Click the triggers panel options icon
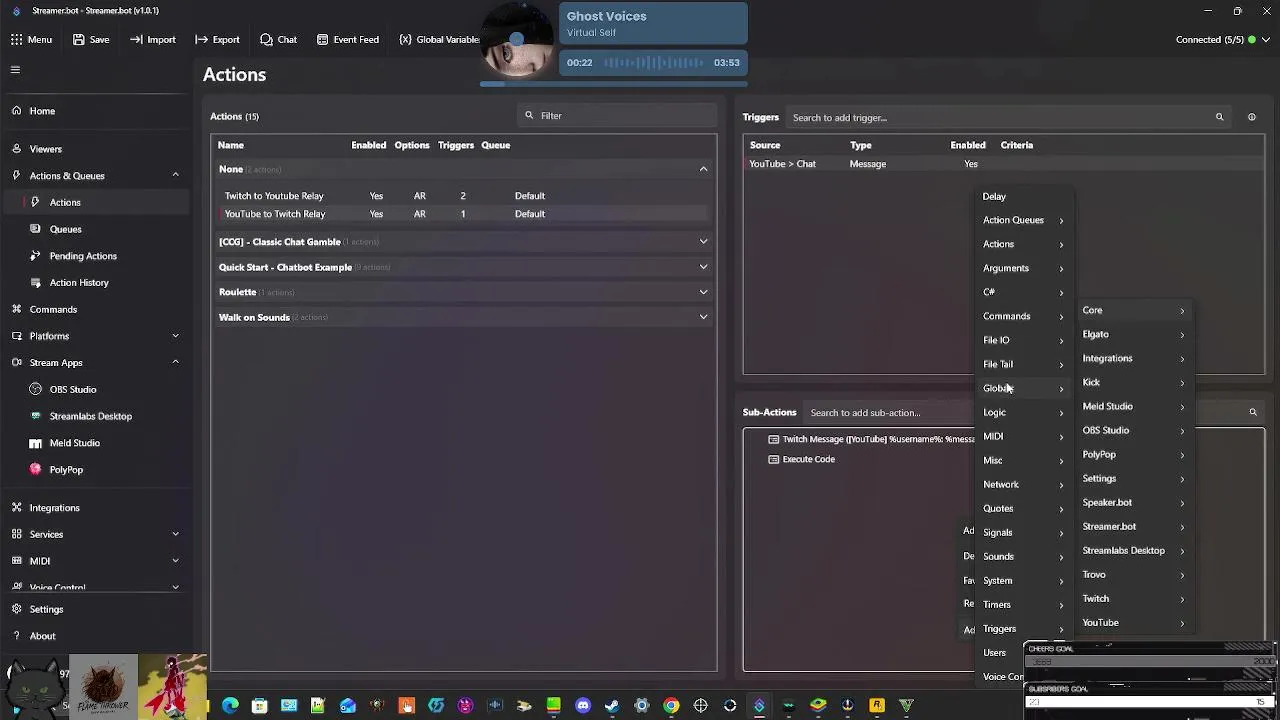 pos(1251,118)
